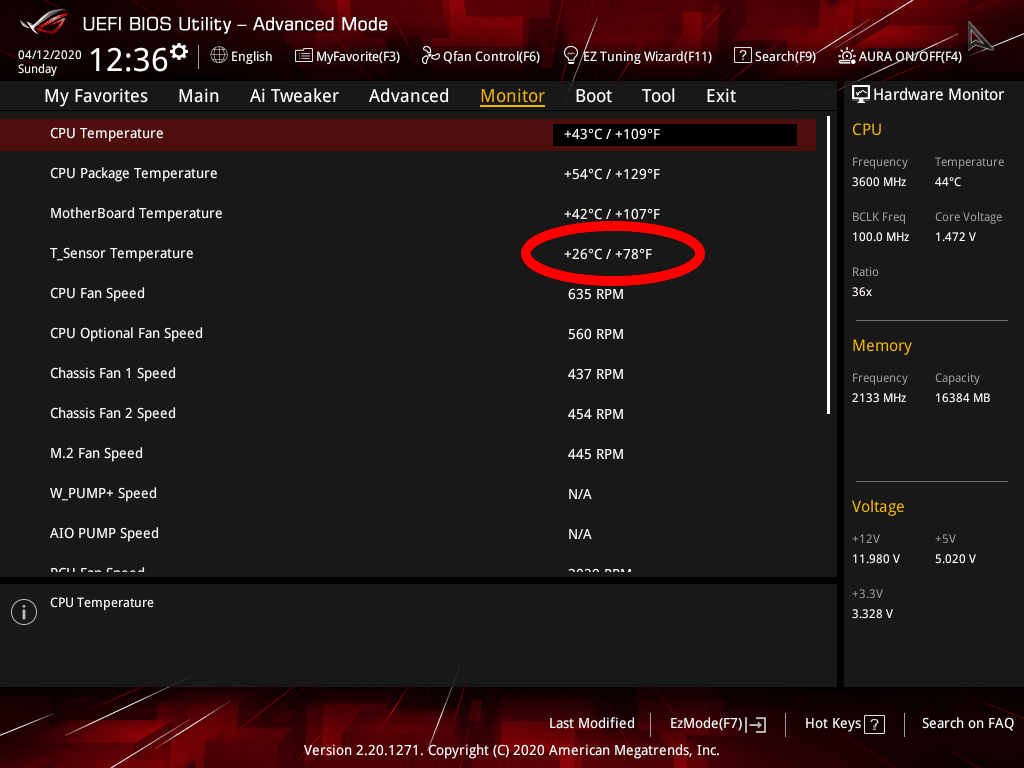1024x768 pixels.
Task: Click the 635 RPM value
Action: [596, 295]
